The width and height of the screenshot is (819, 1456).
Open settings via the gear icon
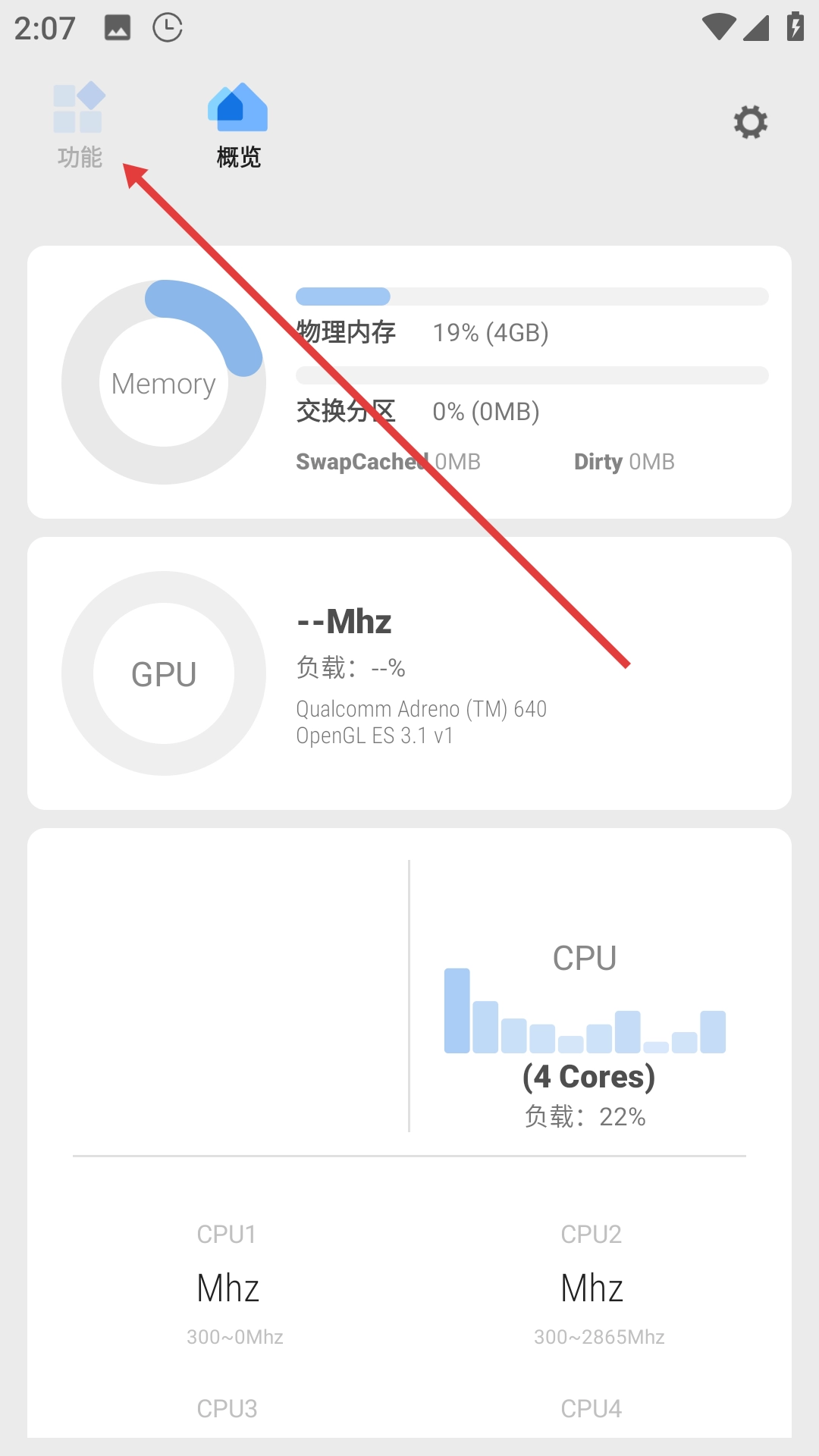pos(750,122)
